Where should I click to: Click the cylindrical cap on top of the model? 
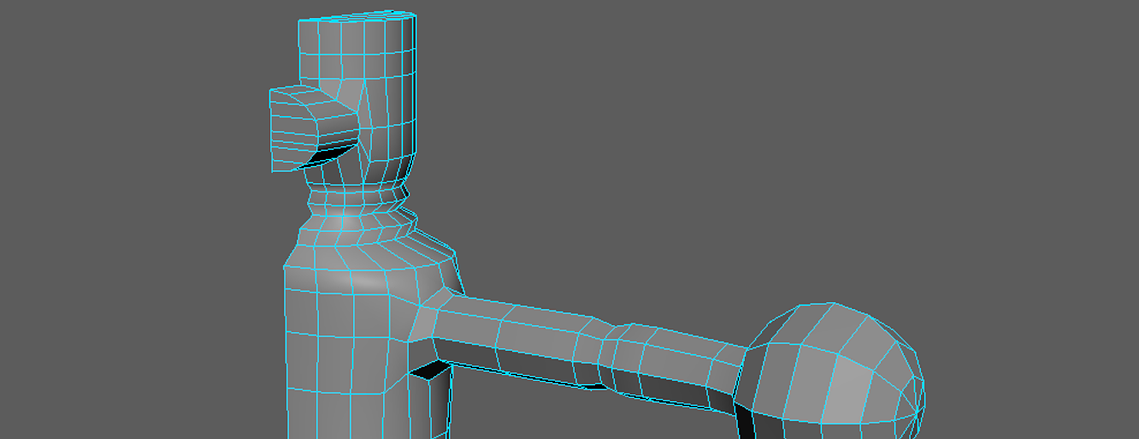click(x=358, y=85)
